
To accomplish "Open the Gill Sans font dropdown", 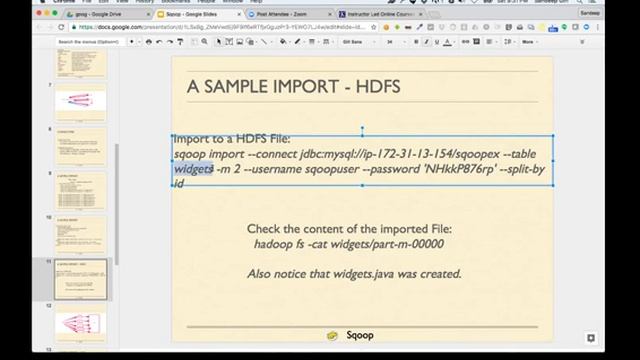I will pos(359,42).
